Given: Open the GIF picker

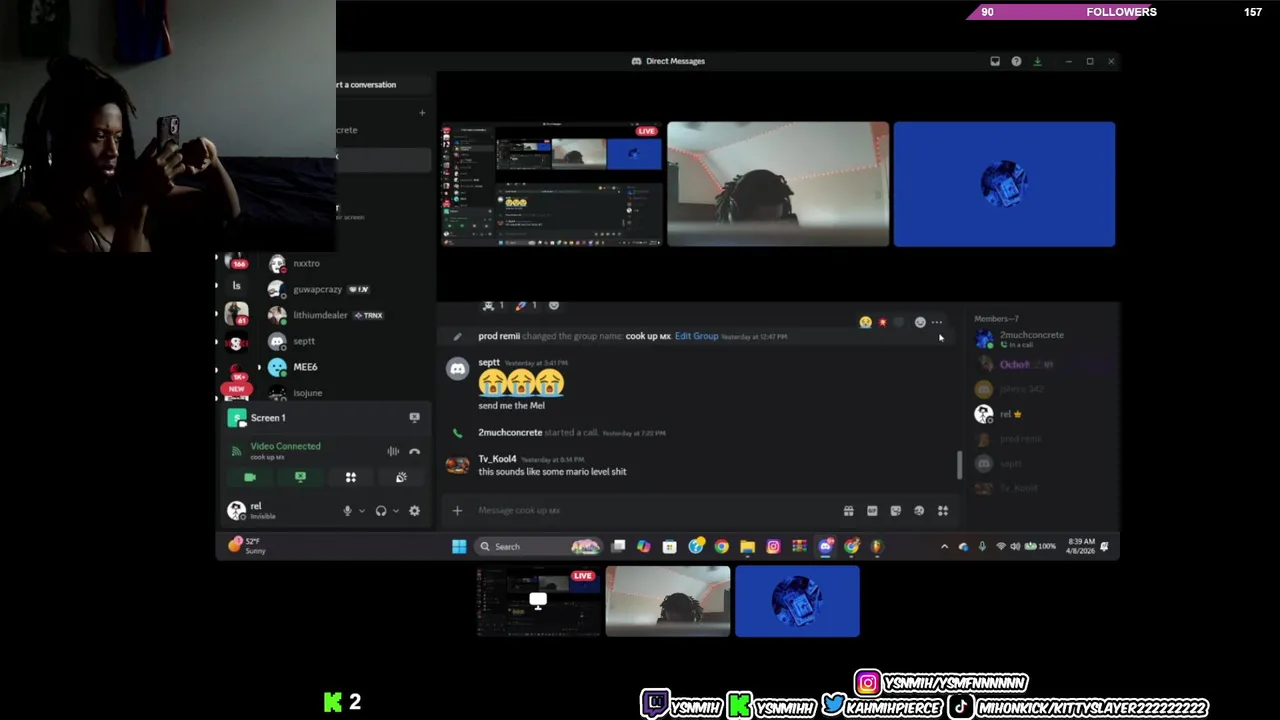Looking at the screenshot, I should click(872, 511).
